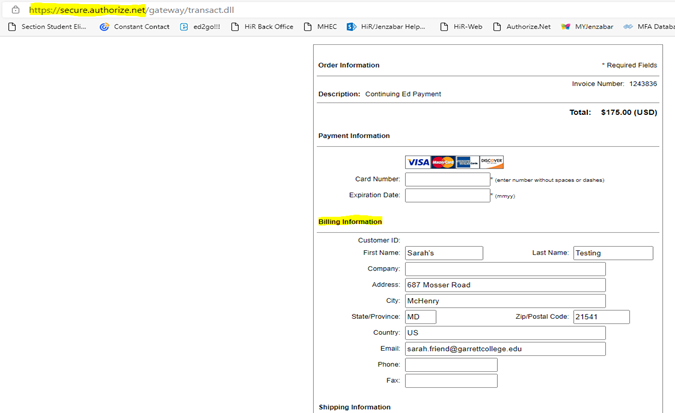Click the Section Student Eli... page icon
The width and height of the screenshot is (675, 413).
12,27
